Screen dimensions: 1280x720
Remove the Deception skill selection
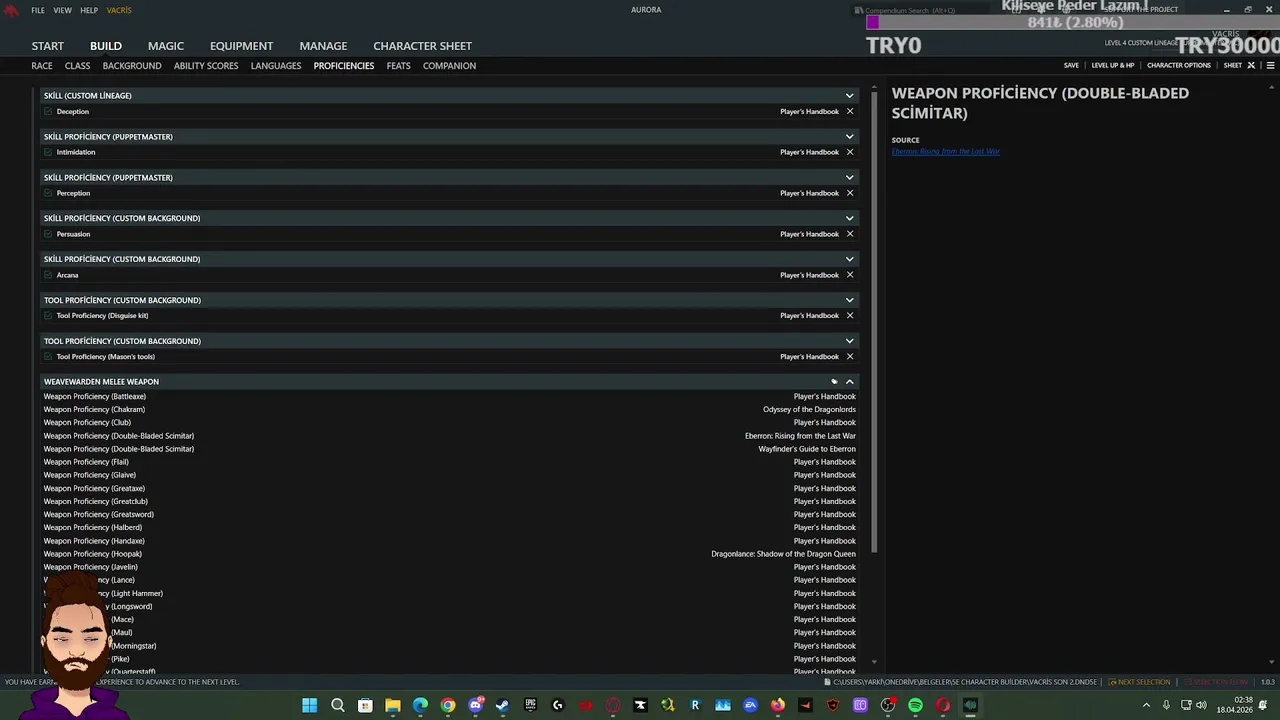tap(850, 111)
